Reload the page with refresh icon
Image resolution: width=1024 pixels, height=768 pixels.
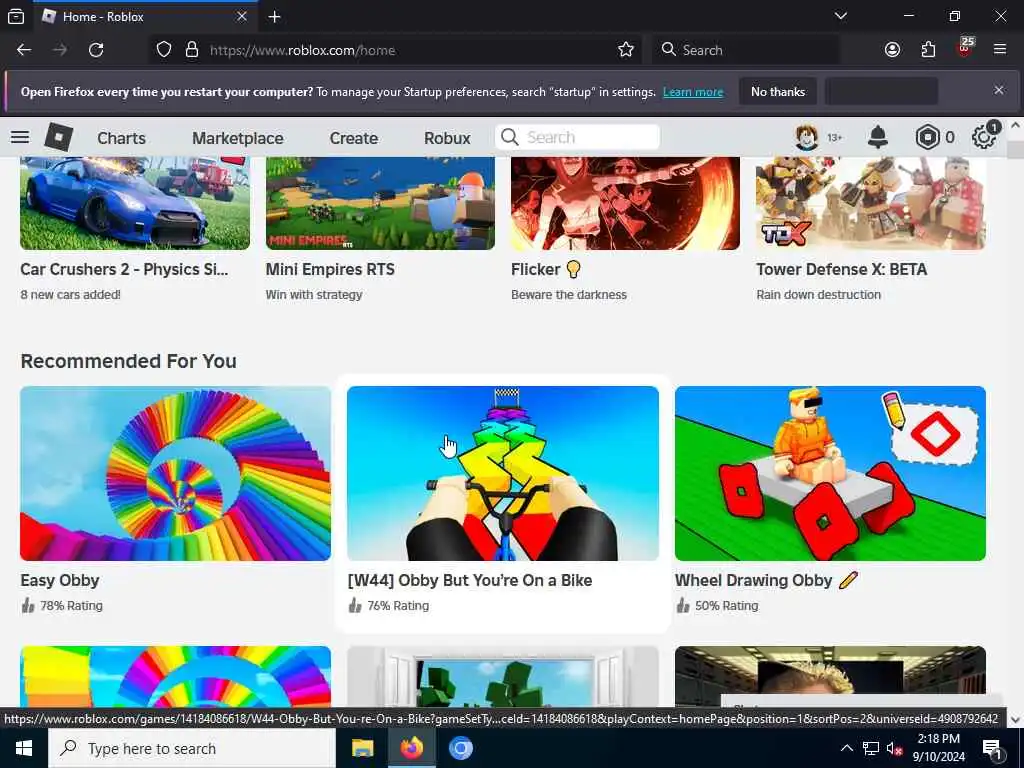[96, 50]
